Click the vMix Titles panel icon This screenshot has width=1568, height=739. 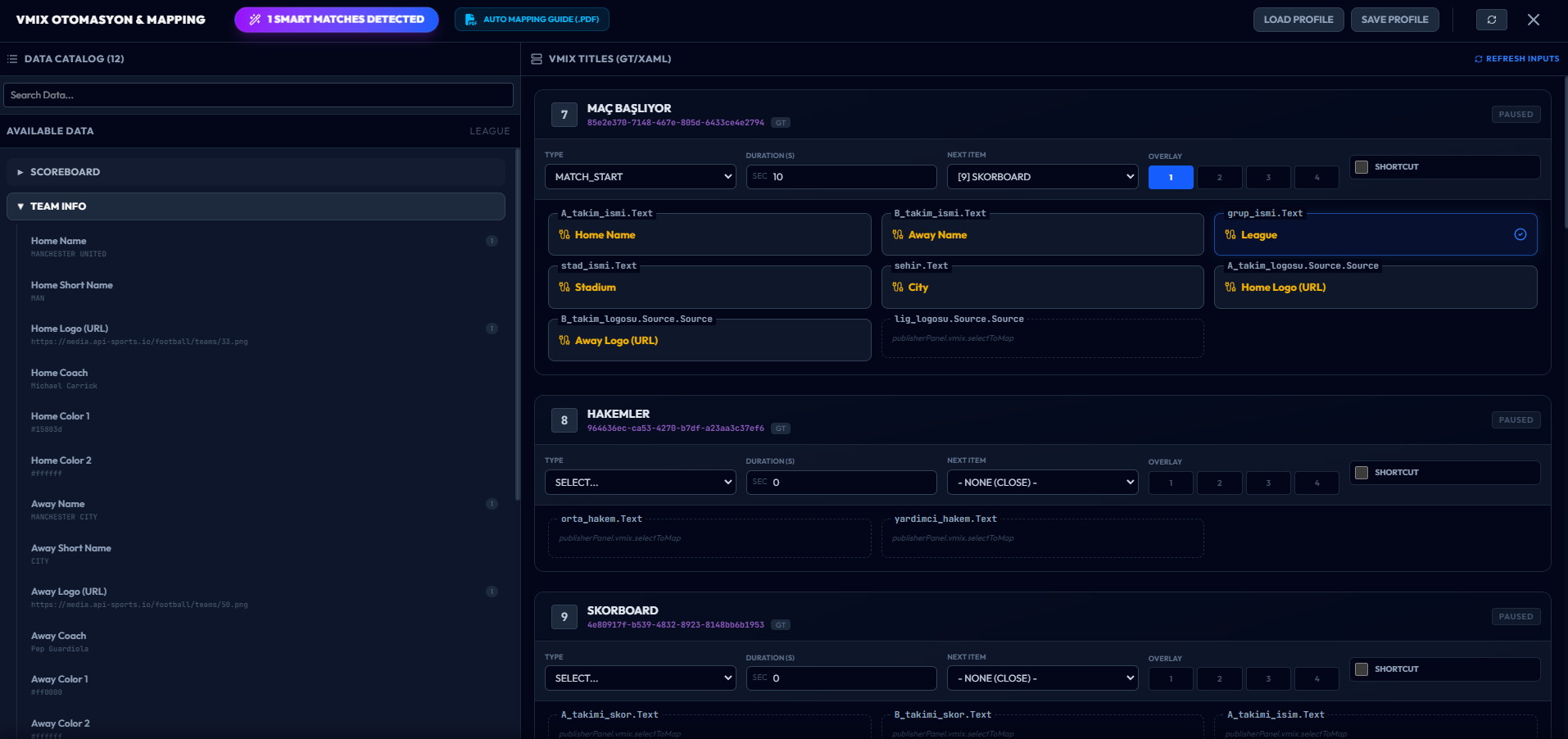tap(537, 59)
